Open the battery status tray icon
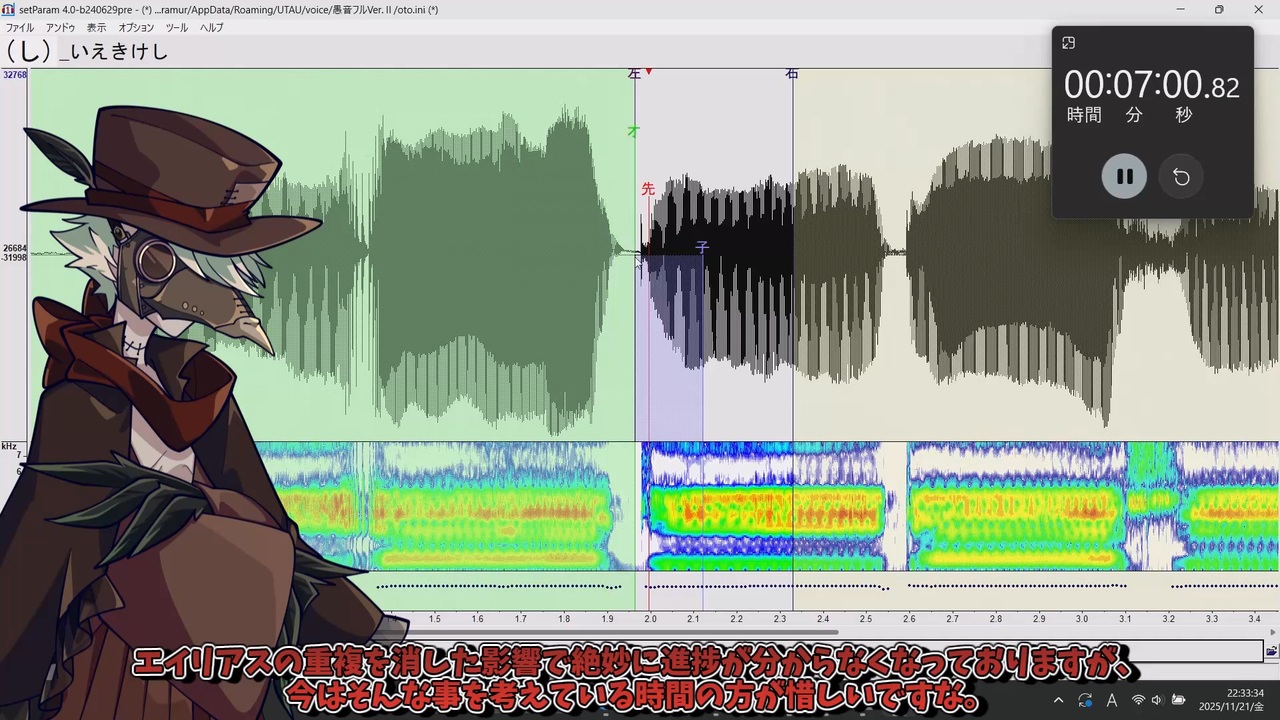 click(1178, 700)
